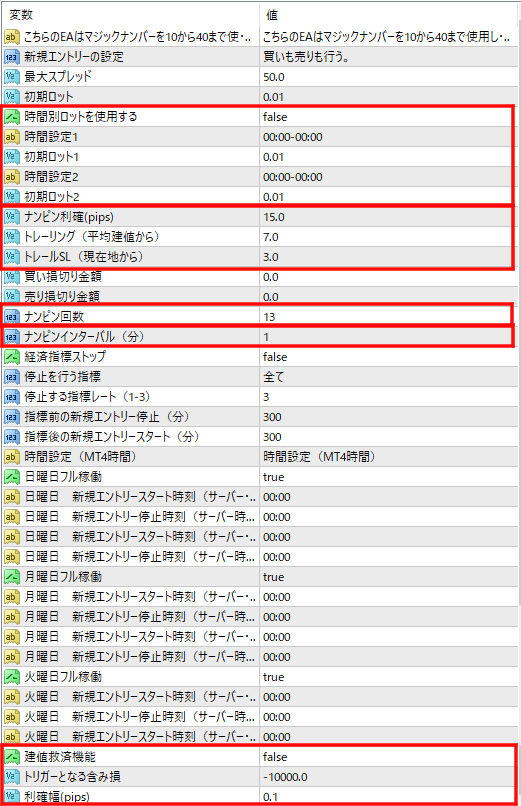Toggle the false value of 時間別ロットを使用する
The height and width of the screenshot is (806, 521).
click(275, 117)
